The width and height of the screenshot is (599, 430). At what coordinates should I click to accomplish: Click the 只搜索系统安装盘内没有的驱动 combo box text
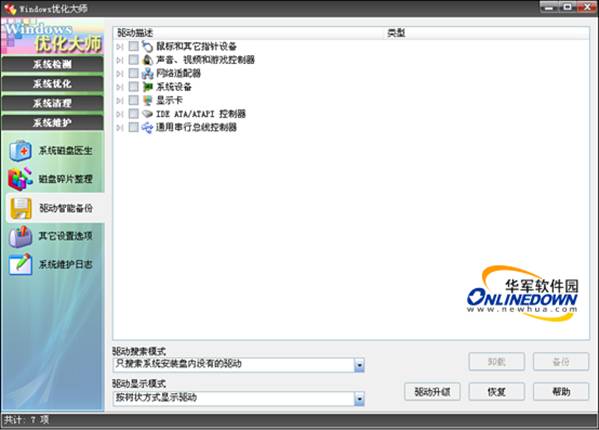178,364
